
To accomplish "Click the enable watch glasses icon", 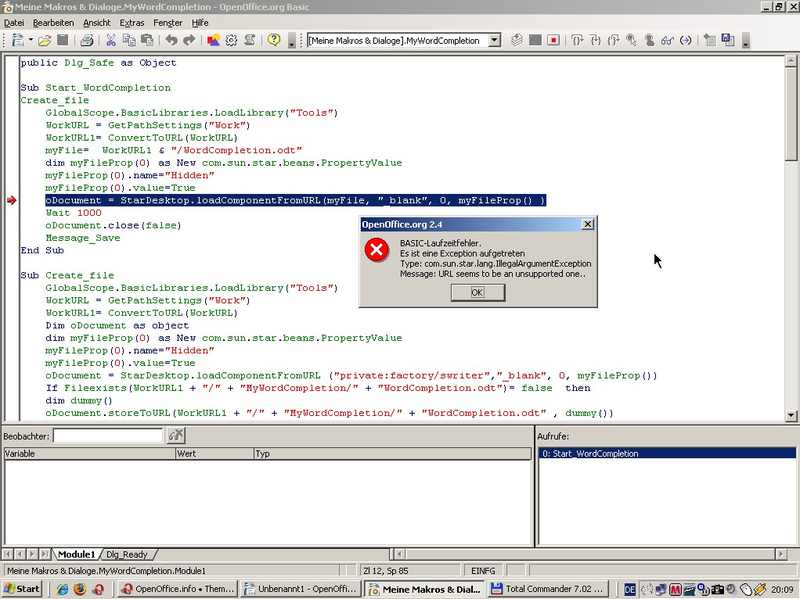I will [667, 40].
